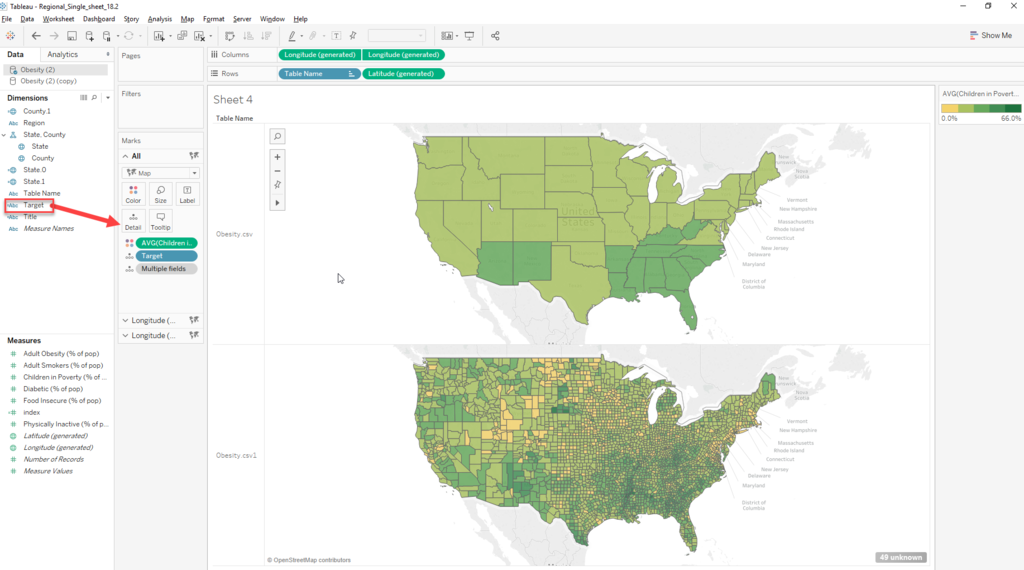Image resolution: width=1024 pixels, height=570 pixels.
Task: Open the Dashboard menu
Action: 99,19
